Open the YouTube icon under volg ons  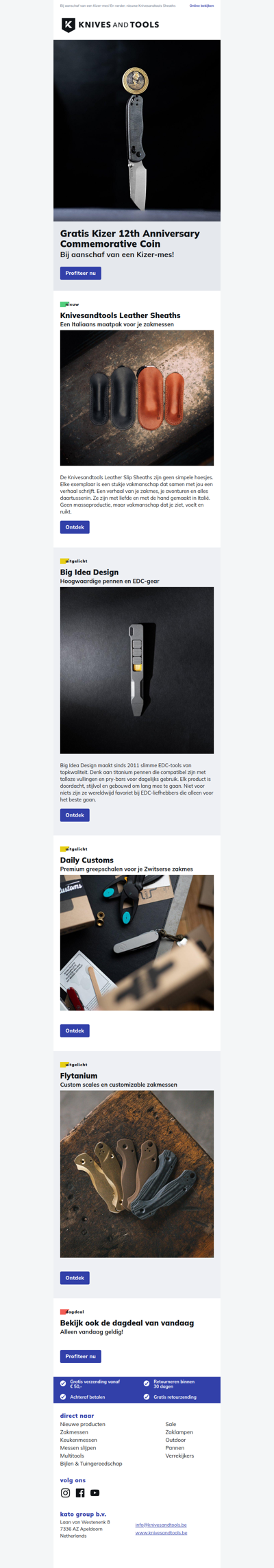pyautogui.click(x=95, y=1493)
